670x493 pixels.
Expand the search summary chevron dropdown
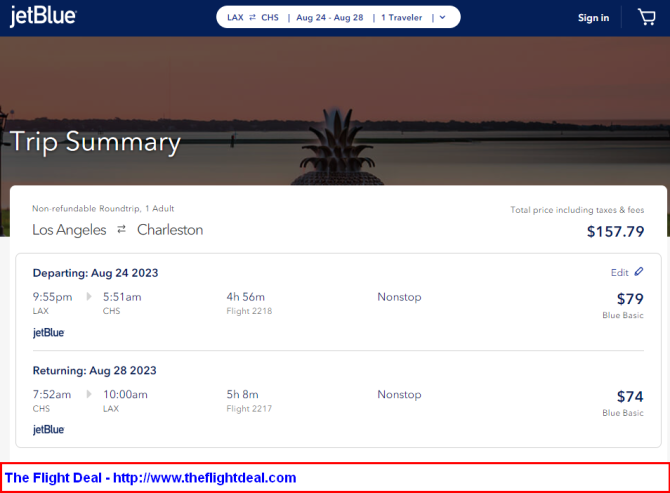point(443,18)
